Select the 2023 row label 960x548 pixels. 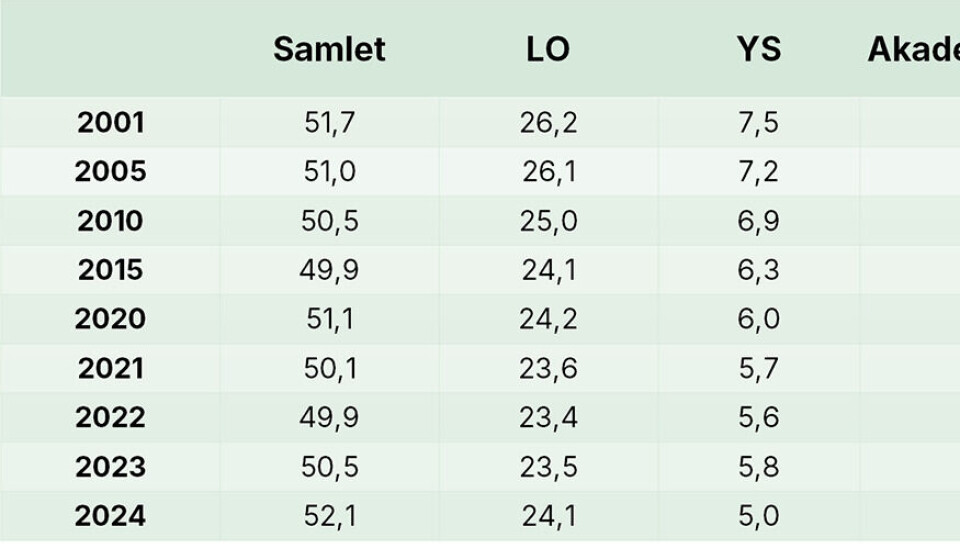pyautogui.click(x=110, y=466)
